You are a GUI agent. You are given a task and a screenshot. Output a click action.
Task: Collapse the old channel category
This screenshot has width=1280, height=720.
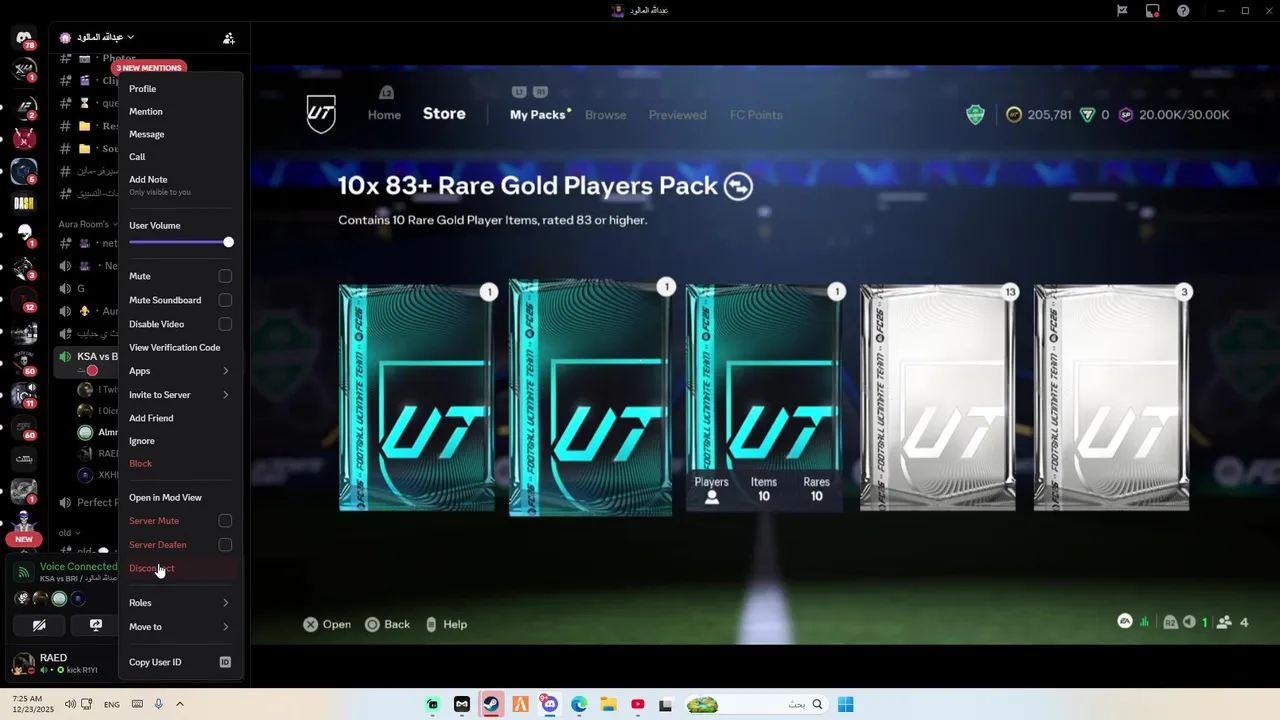pos(68,533)
